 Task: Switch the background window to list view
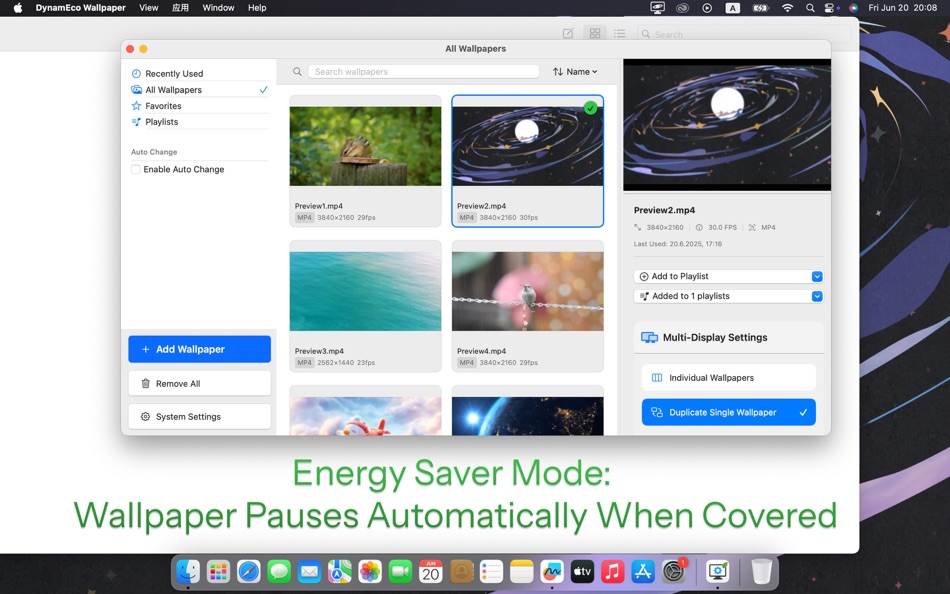point(619,33)
